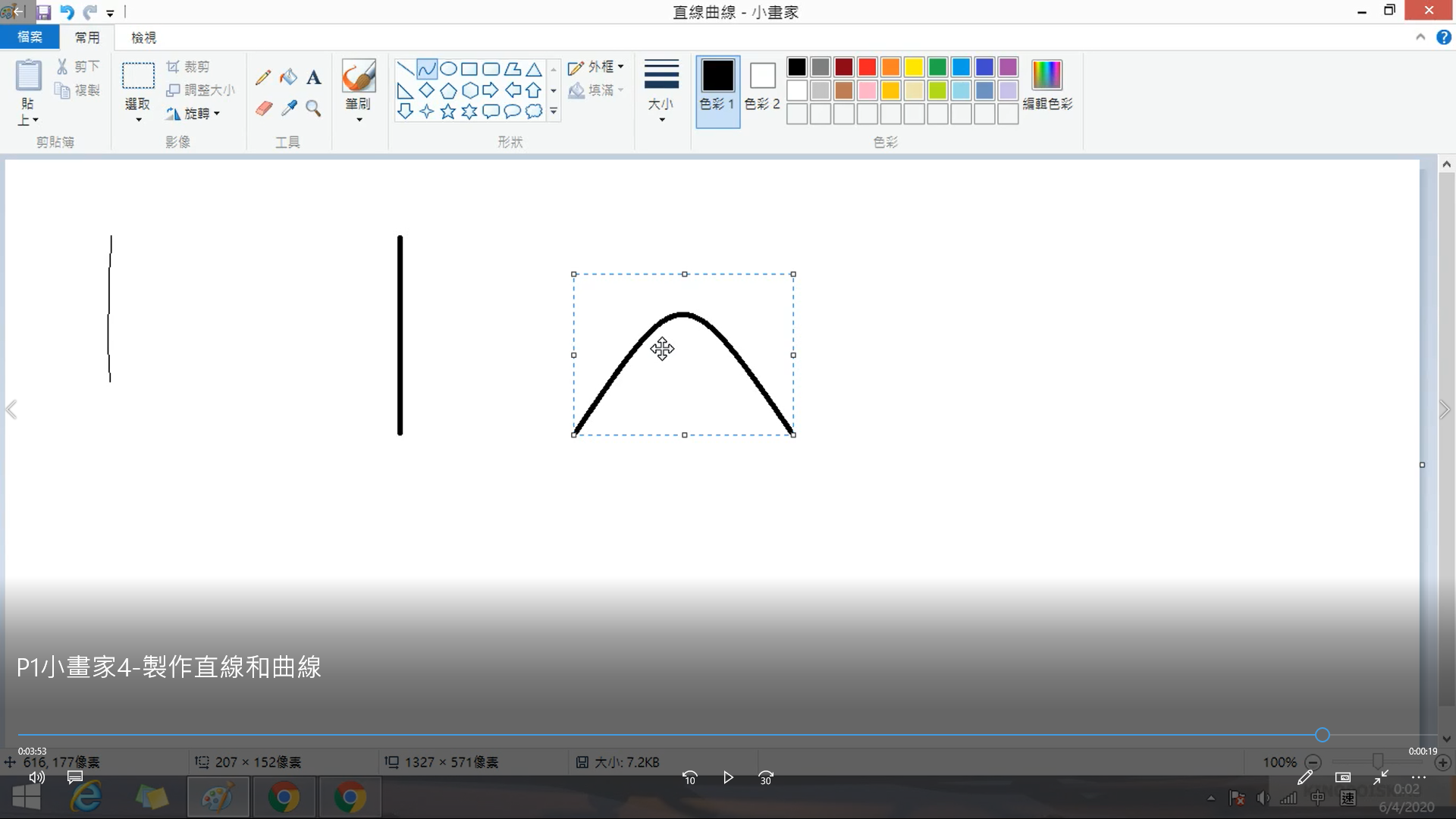
Task: Click the Copy button
Action: click(x=78, y=90)
